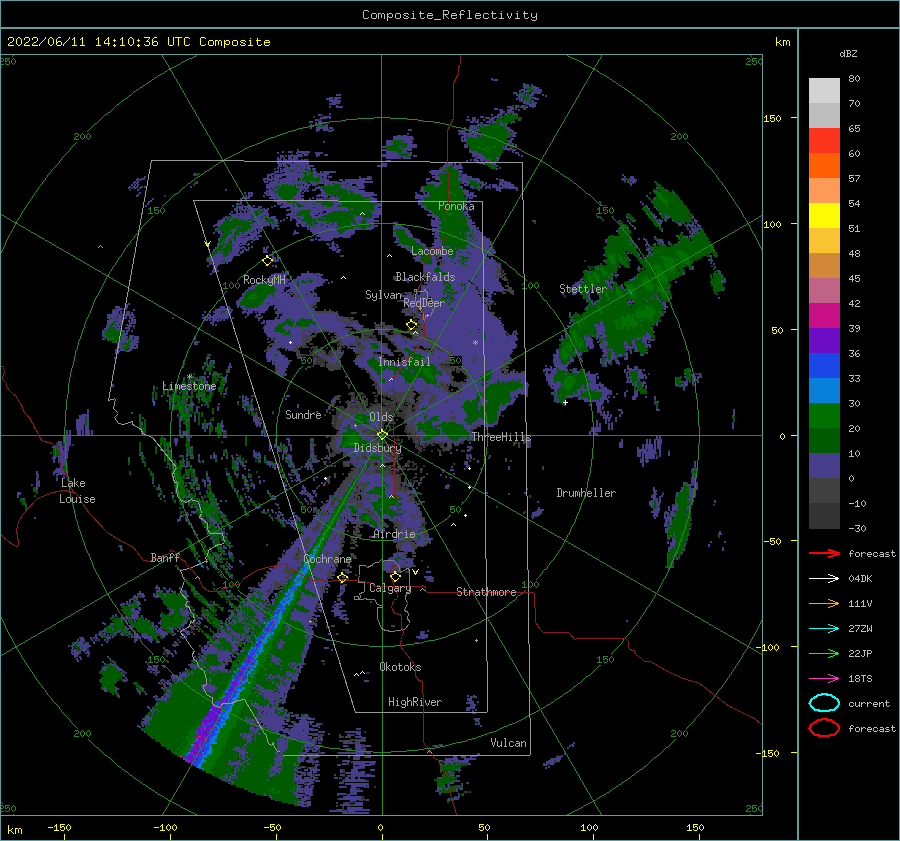Click the Stettler town label

pos(583,289)
